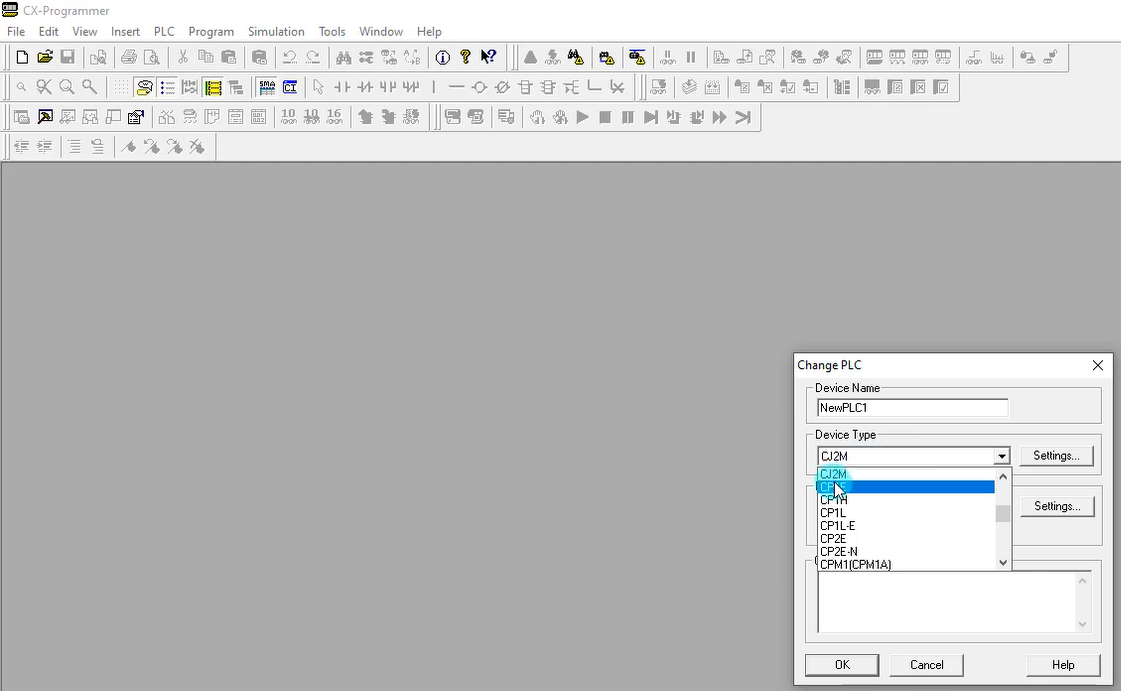The height and width of the screenshot is (691, 1121).
Task: Open the Simulation menu
Action: coord(276,31)
